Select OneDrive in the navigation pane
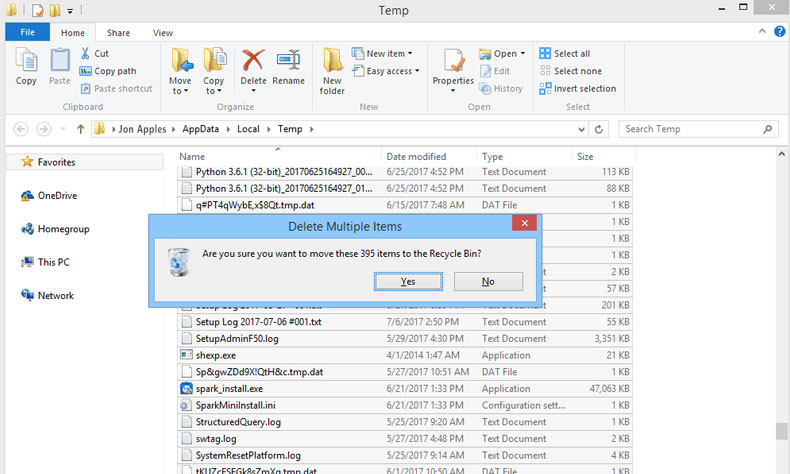 point(56,196)
